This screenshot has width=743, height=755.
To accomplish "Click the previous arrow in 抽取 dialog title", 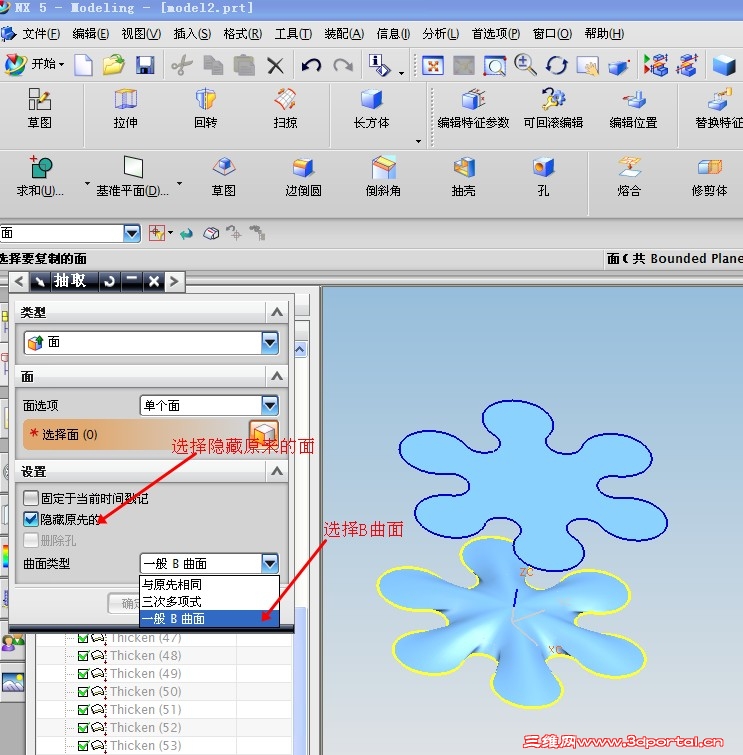I will click(x=19, y=281).
